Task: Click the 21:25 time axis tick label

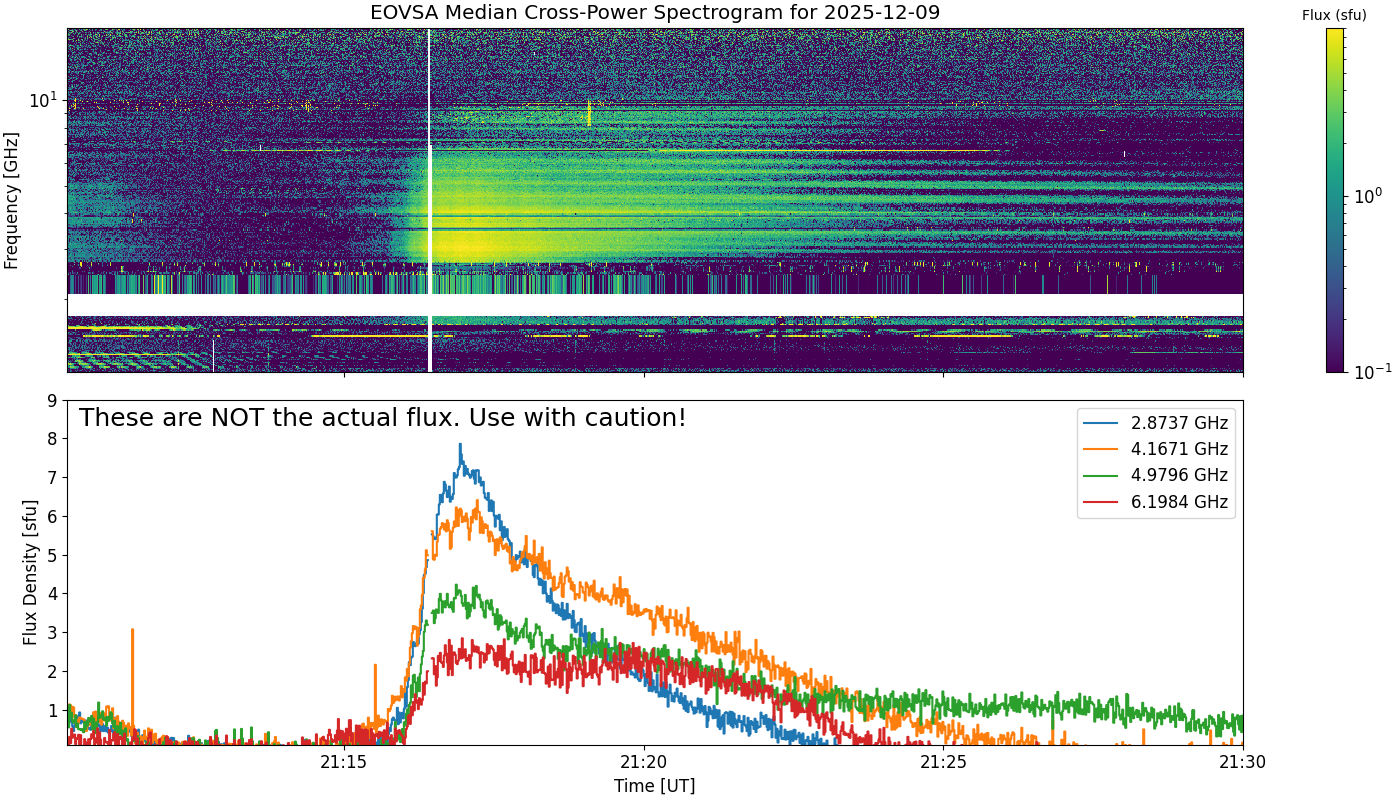Action: 943,763
